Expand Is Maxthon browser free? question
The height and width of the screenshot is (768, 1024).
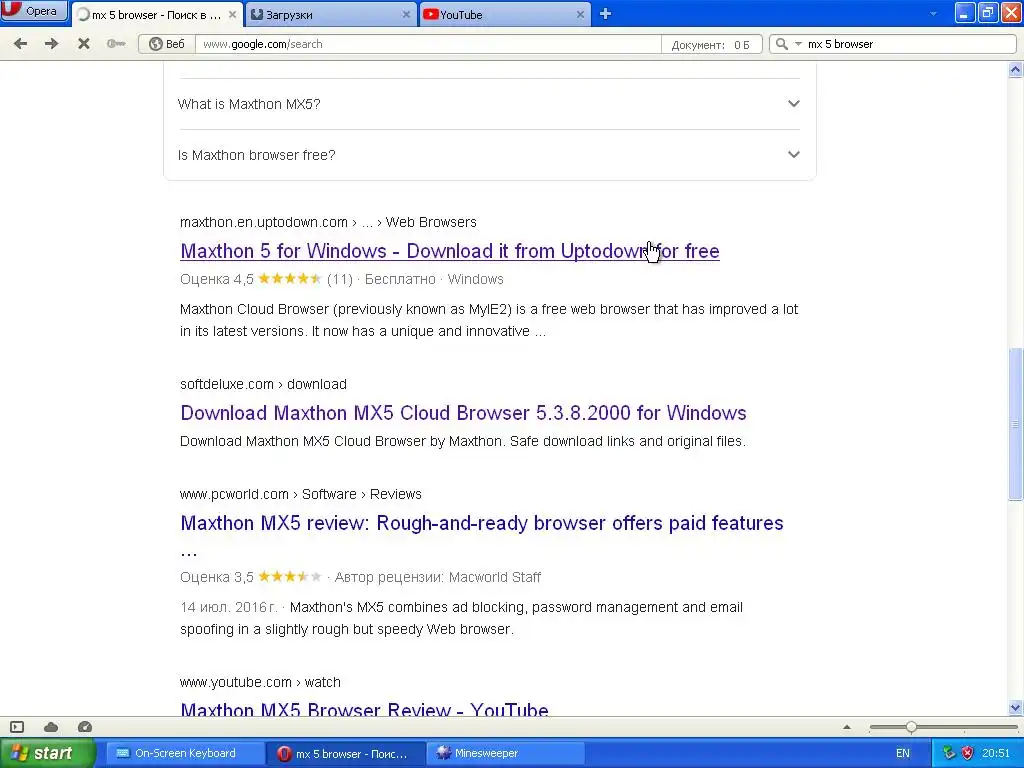(x=489, y=155)
